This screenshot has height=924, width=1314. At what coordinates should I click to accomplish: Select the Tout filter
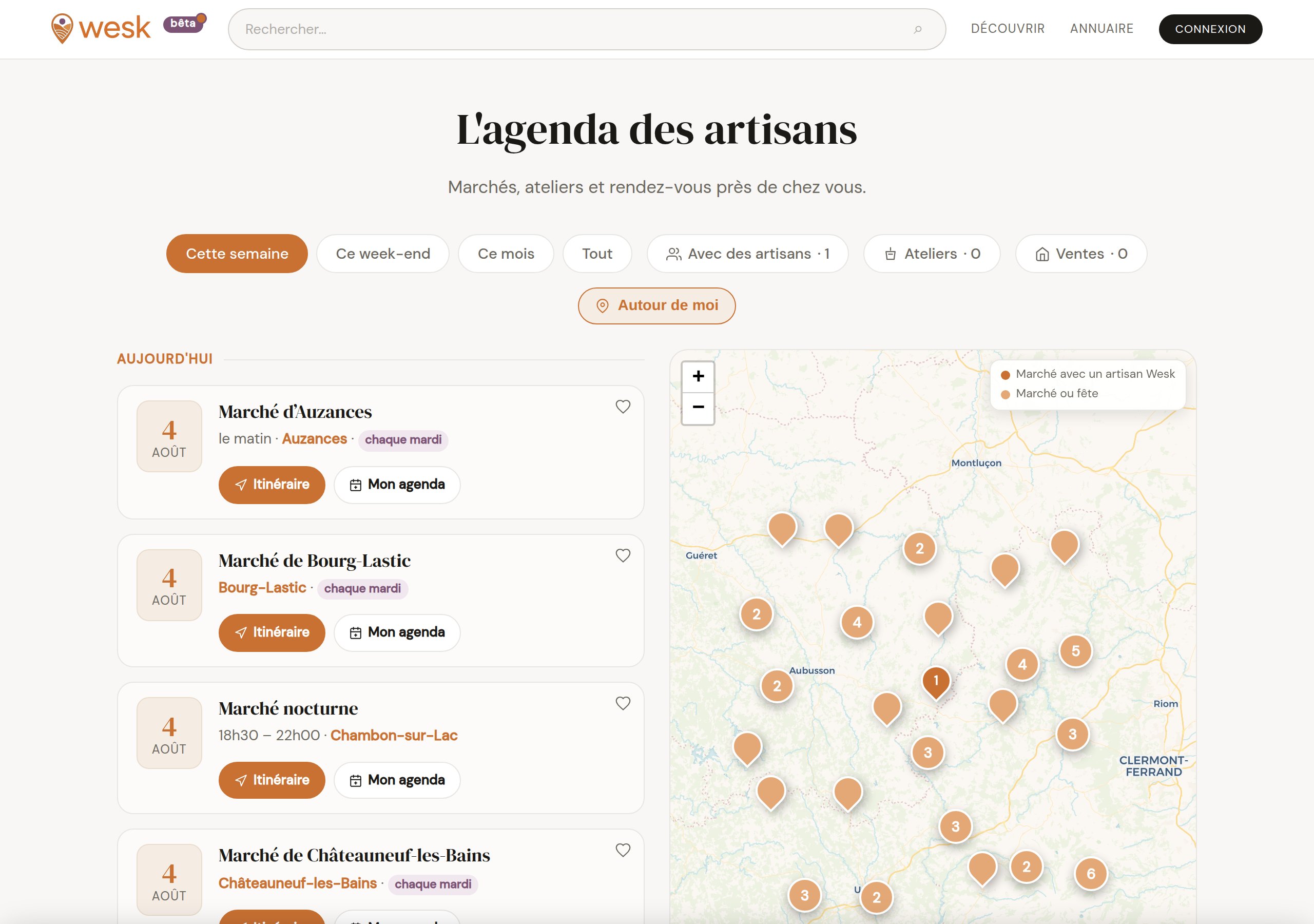point(597,254)
